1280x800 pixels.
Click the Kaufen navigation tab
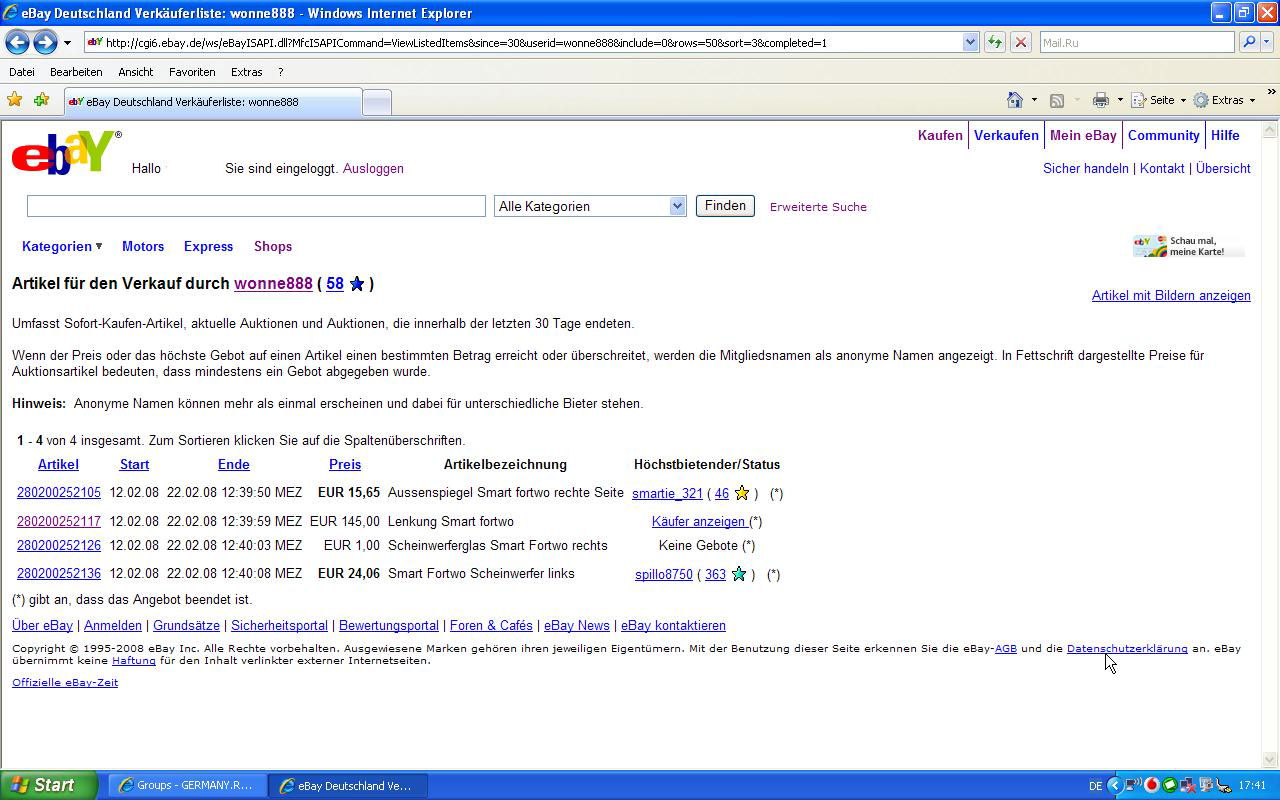[x=940, y=135]
